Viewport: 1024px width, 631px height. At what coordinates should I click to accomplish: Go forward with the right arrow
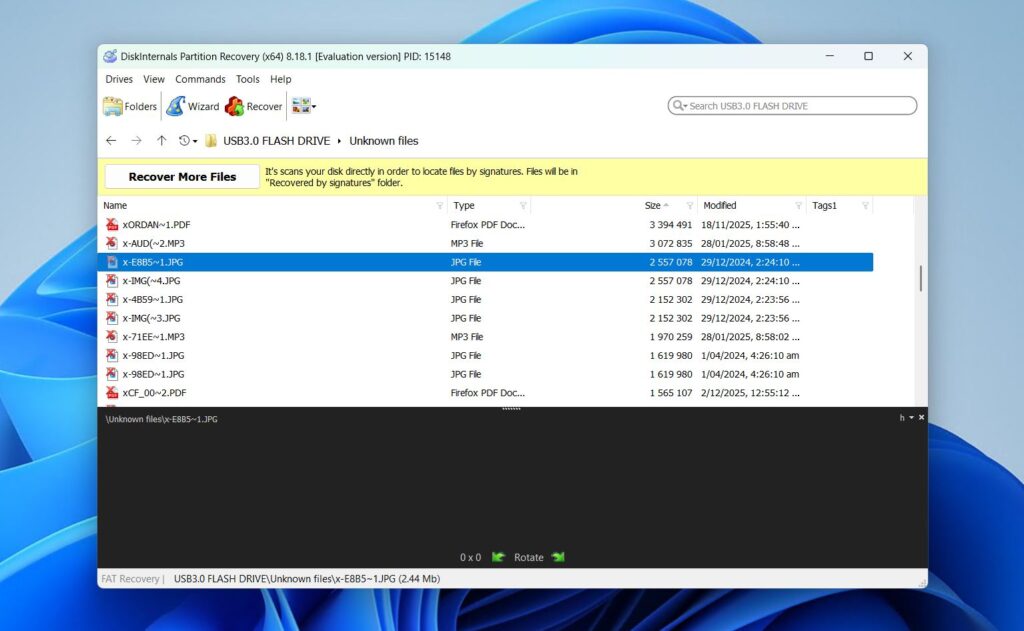(136, 140)
